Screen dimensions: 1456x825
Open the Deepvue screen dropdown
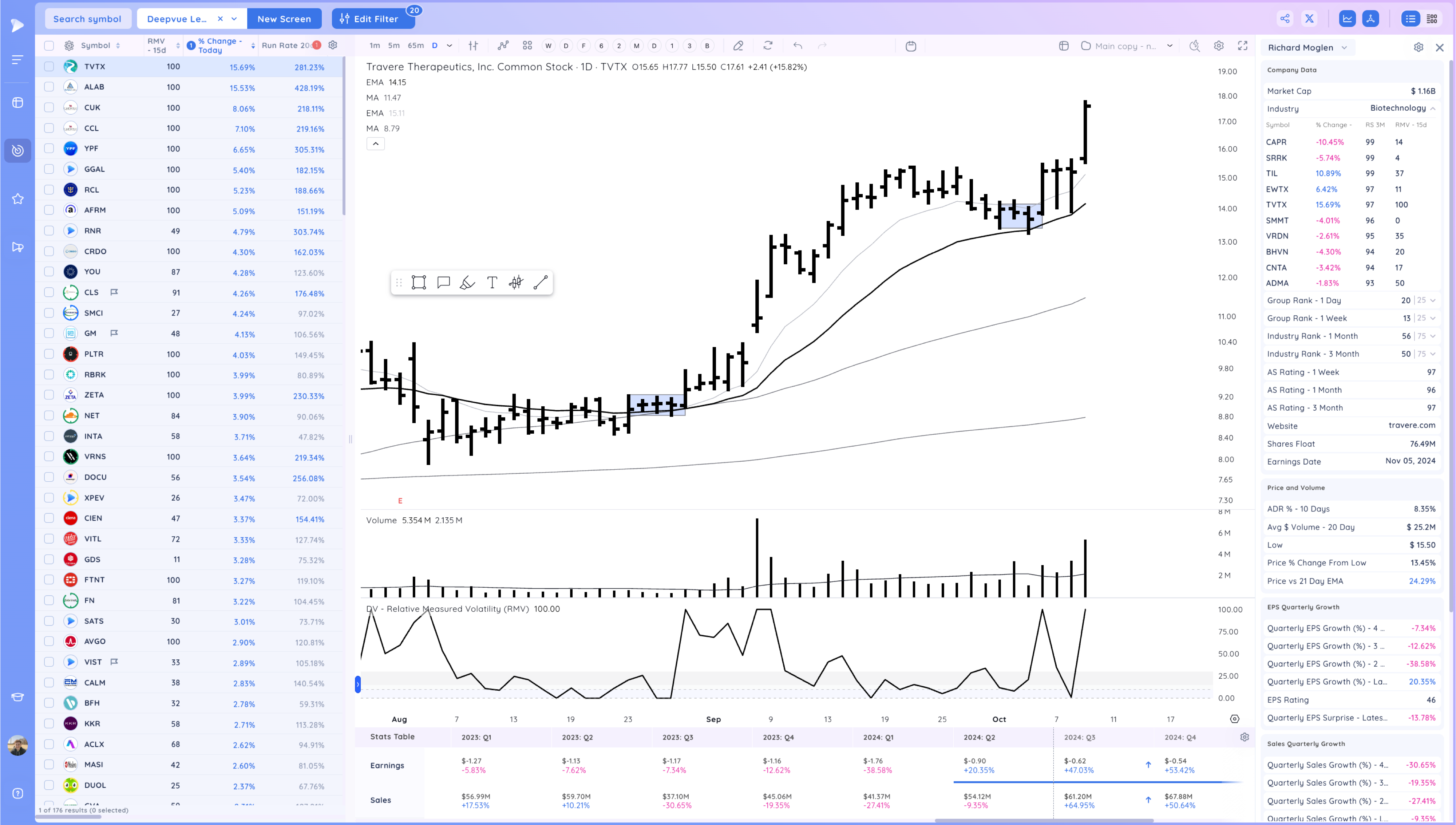[234, 19]
